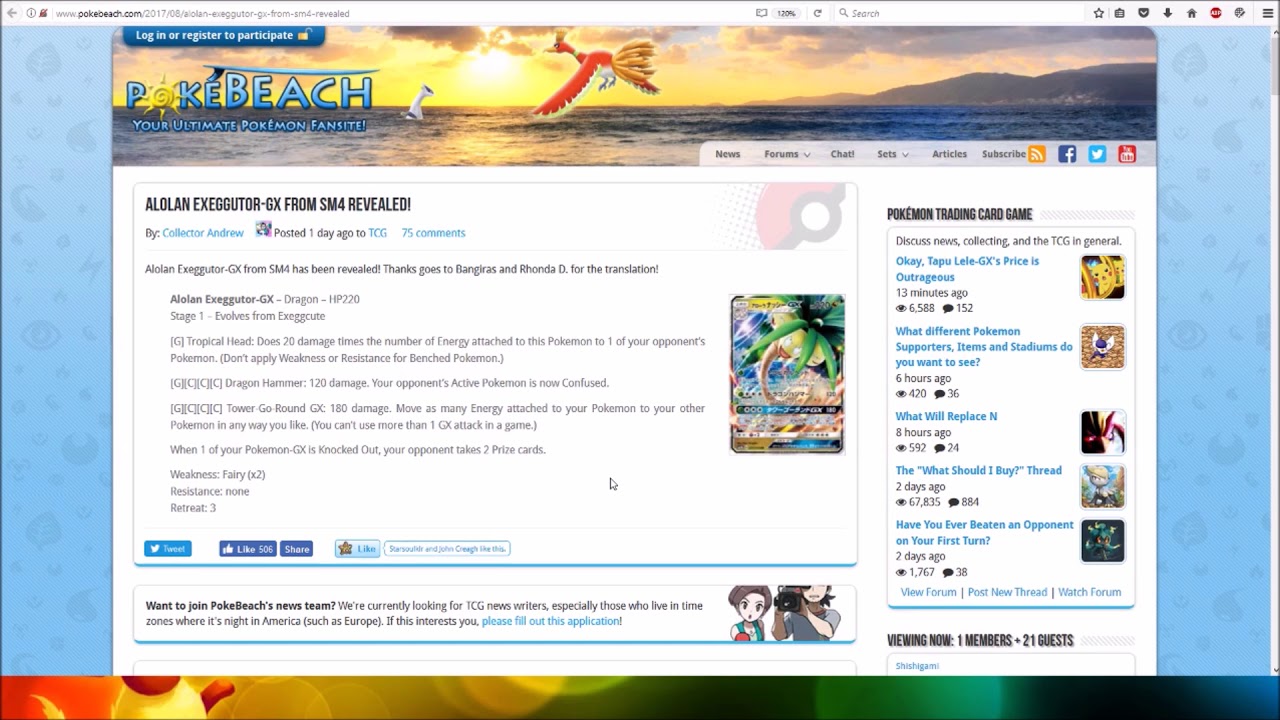This screenshot has height=720, width=1280.
Task: Reload the page with the refresh icon
Action: click(x=817, y=13)
